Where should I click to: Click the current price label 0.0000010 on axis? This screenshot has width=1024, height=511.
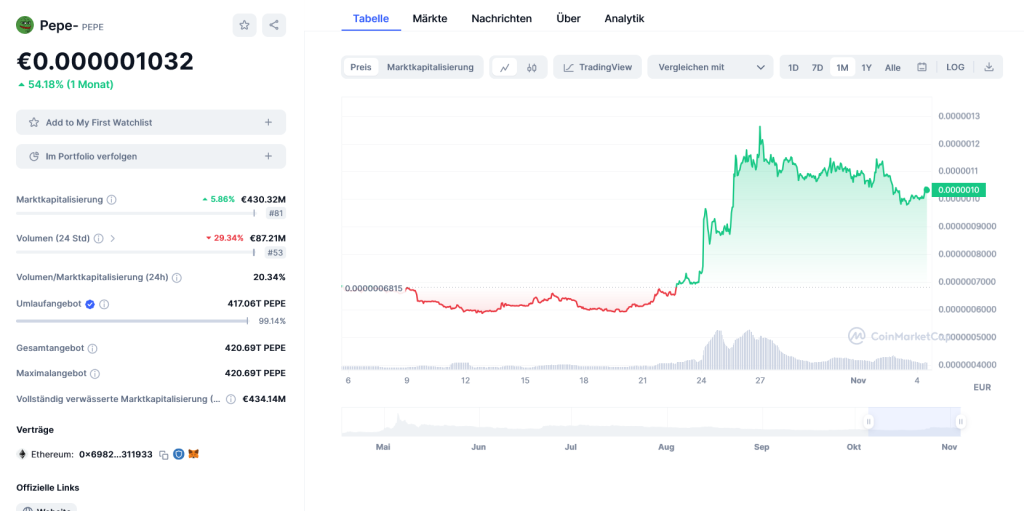959,190
